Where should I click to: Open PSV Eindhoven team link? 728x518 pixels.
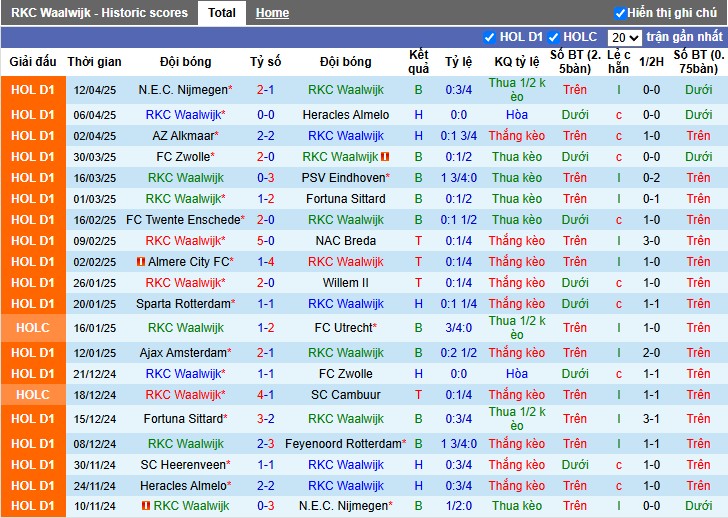tap(343, 178)
